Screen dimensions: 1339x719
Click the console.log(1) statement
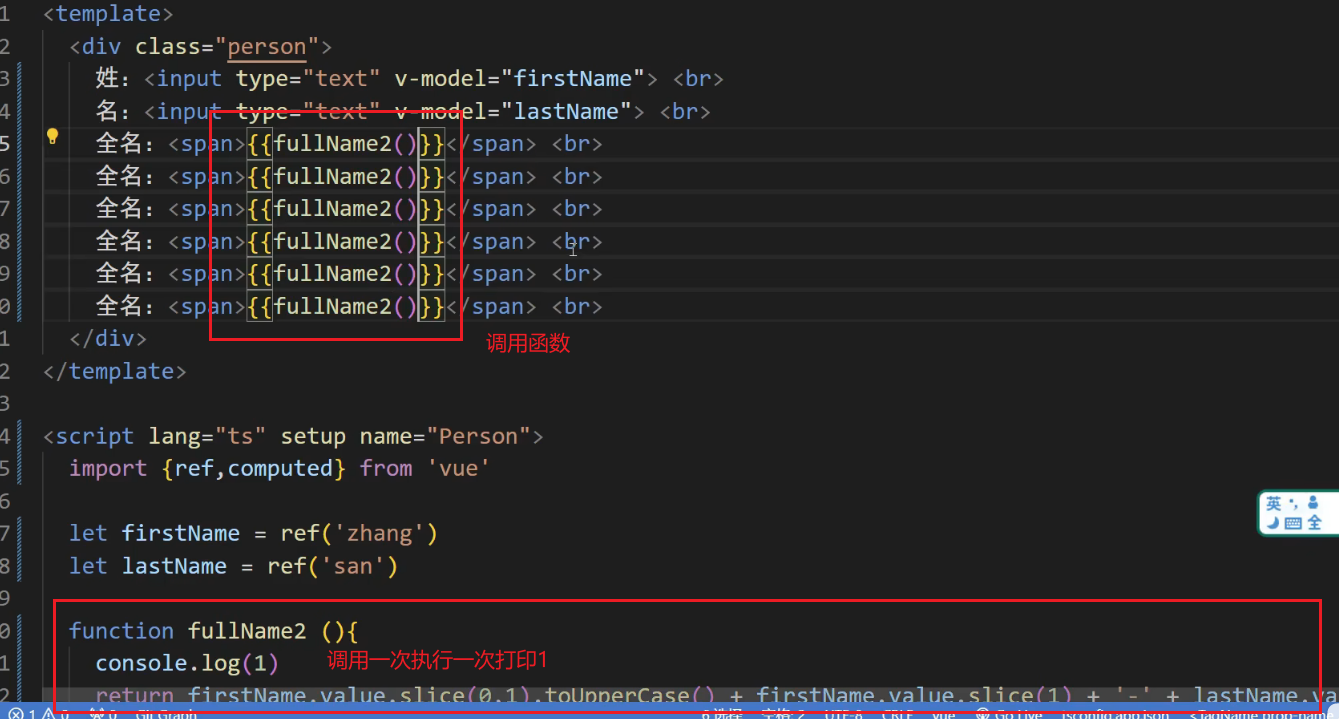pos(187,663)
